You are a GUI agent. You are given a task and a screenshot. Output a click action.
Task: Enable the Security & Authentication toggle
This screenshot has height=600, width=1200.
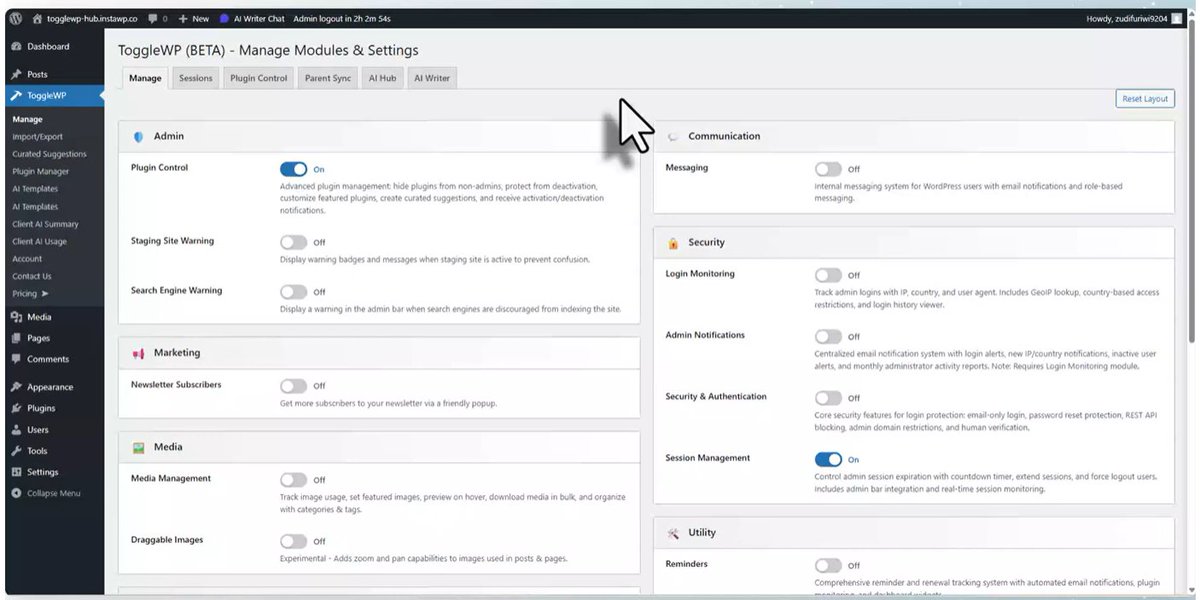point(828,398)
